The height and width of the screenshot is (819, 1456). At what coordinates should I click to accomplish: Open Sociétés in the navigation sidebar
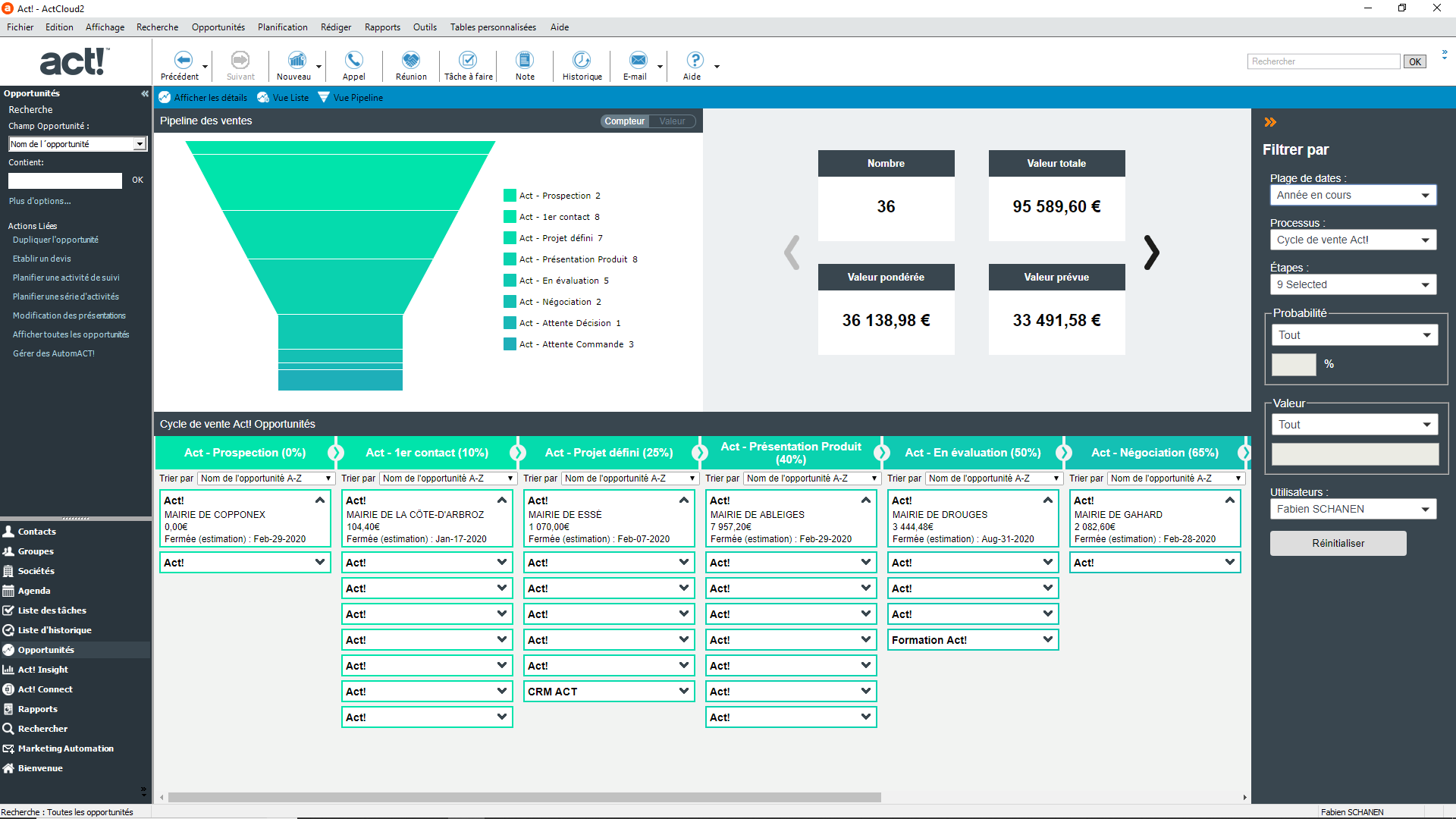coord(36,571)
